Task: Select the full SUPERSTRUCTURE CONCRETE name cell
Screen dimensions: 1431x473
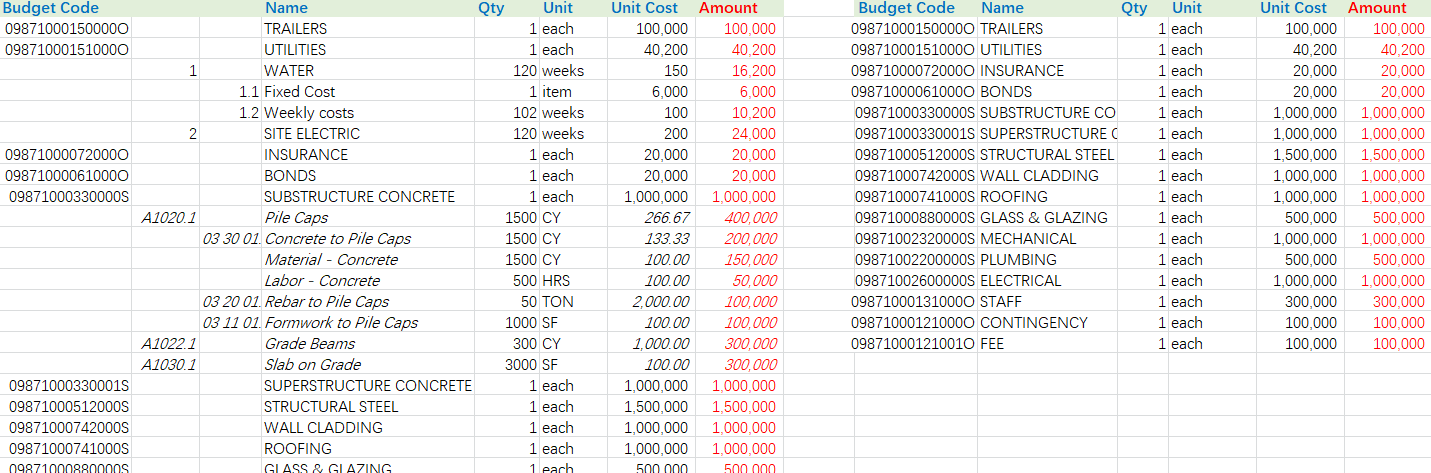Action: pyautogui.click(x=368, y=386)
